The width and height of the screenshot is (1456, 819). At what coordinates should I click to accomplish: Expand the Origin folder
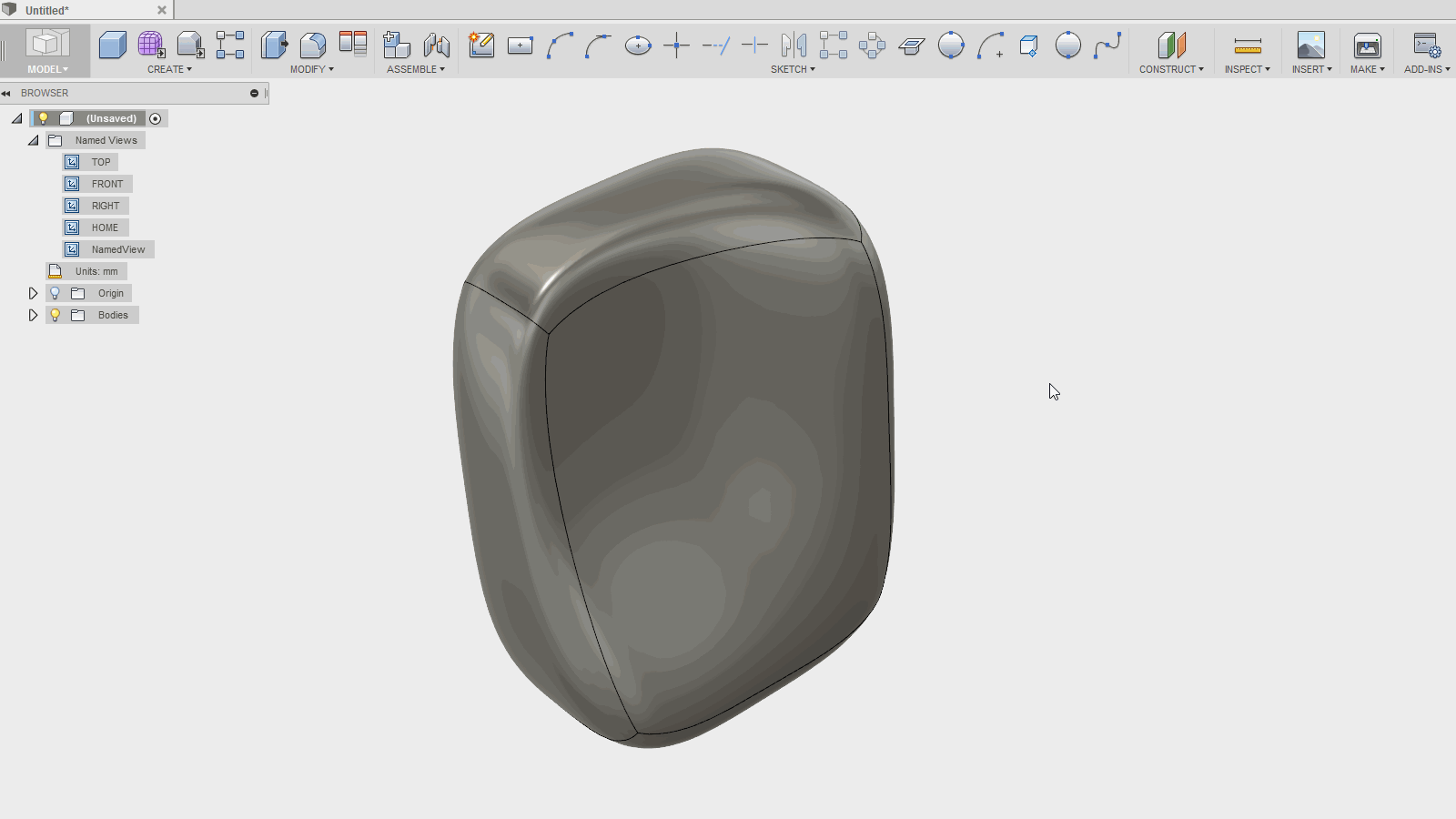[x=33, y=293]
